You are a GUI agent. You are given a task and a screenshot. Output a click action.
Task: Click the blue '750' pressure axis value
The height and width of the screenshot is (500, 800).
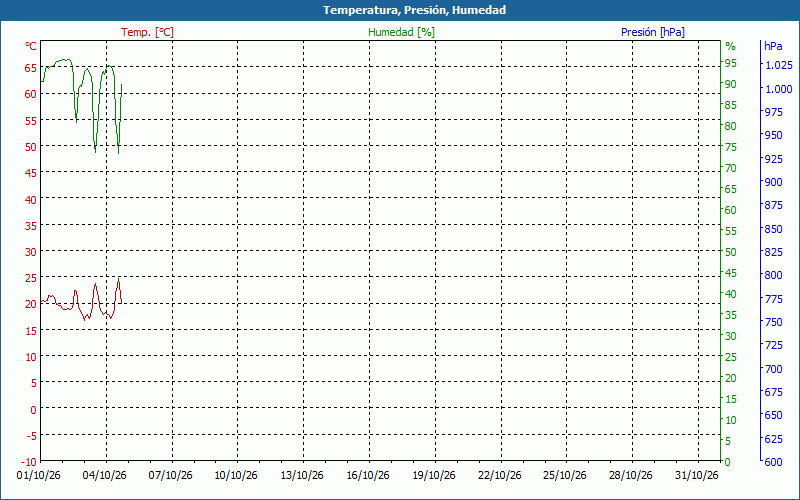point(773,322)
